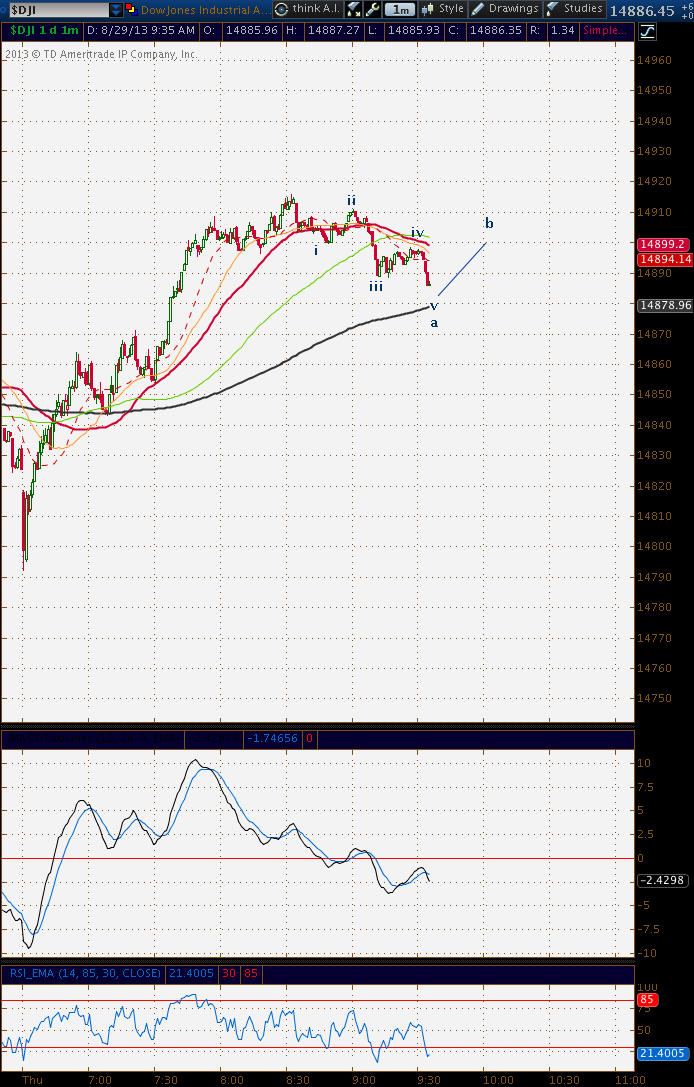The width and height of the screenshot is (694, 1087).
Task: Click the wave b label annotation
Action: (489, 223)
